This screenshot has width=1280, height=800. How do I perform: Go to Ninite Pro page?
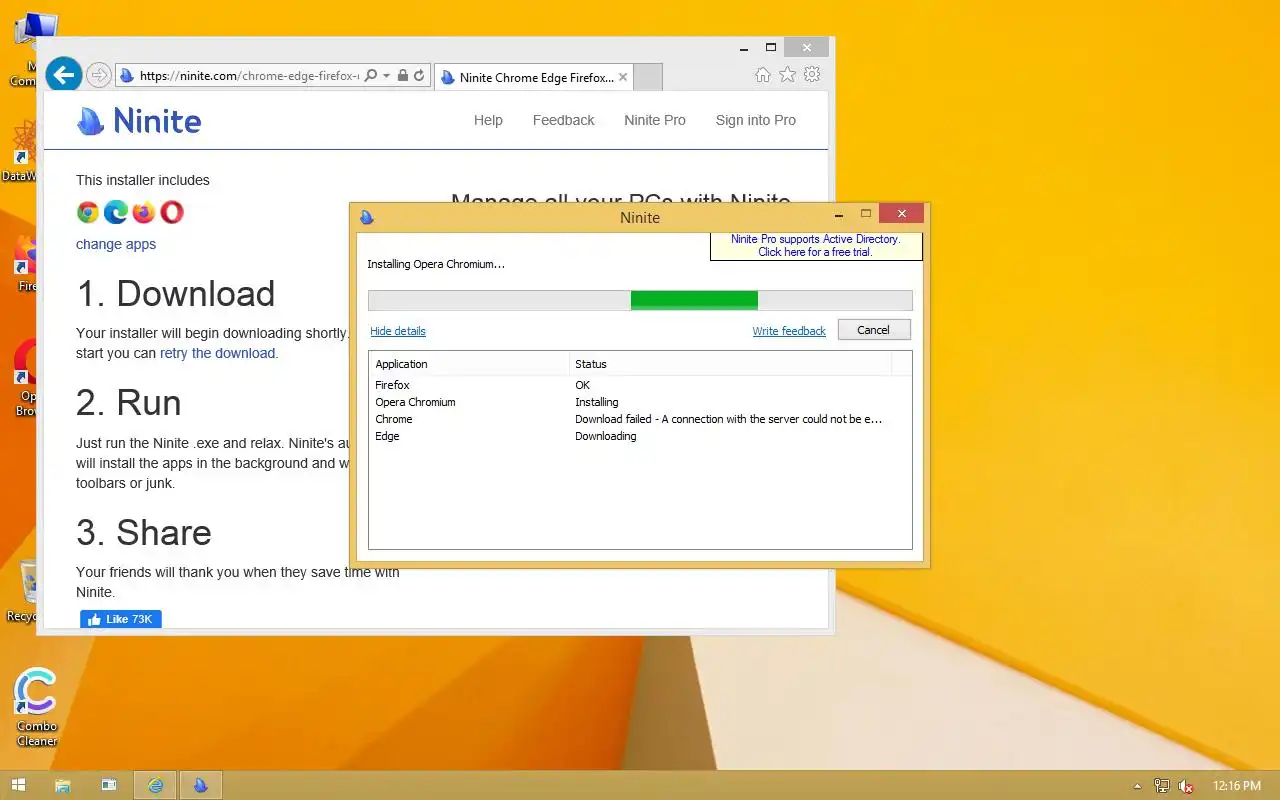coord(655,120)
